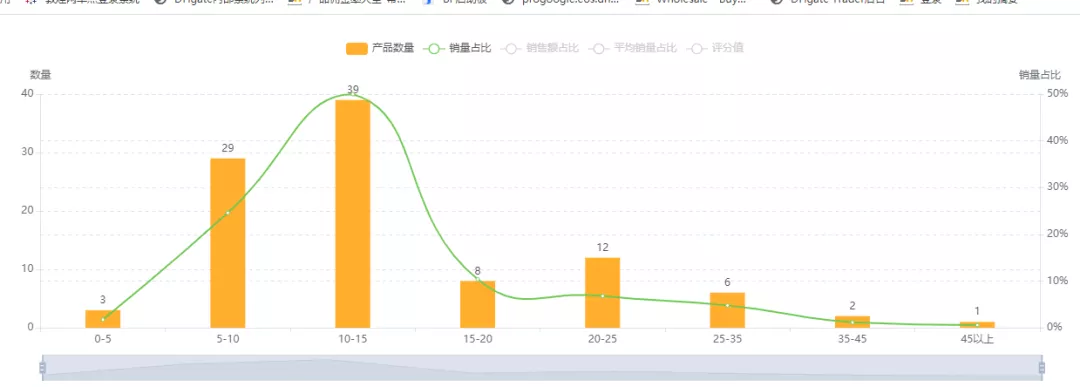Click the orange bar for 0-5
Image resolution: width=1080 pixels, height=387 pixels.
coord(103,319)
